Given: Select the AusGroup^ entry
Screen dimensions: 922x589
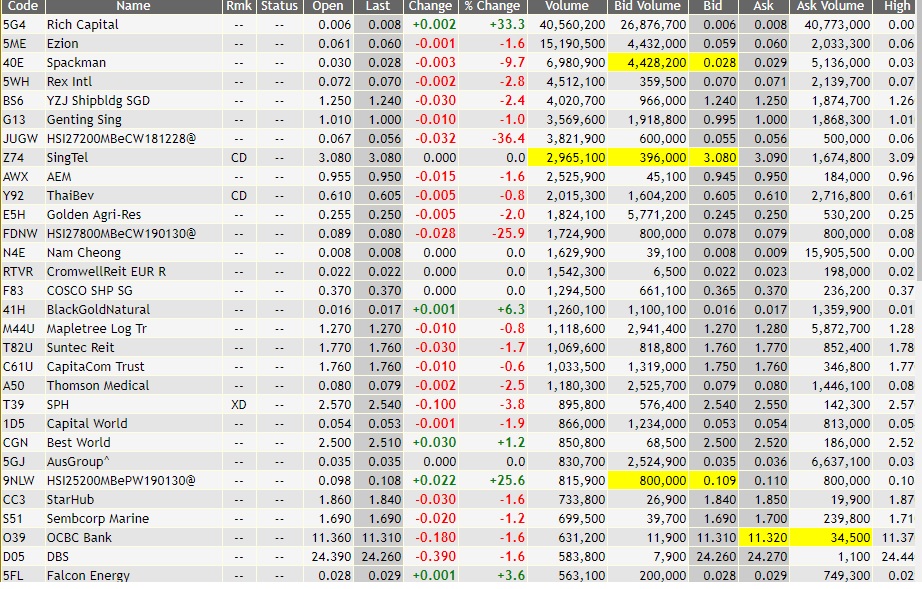Looking at the screenshot, I should point(78,461).
